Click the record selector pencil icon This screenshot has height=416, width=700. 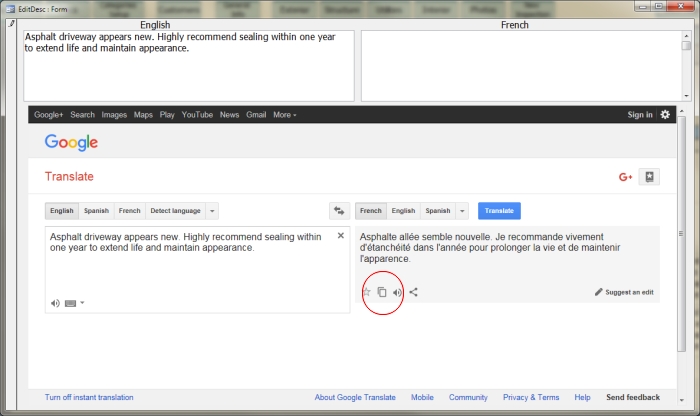click(12, 23)
